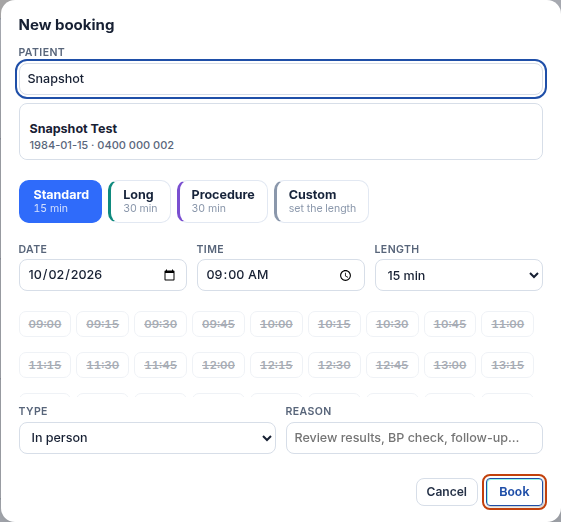Choose the Procedure 30 min preset
561x522 pixels.
click(x=223, y=201)
